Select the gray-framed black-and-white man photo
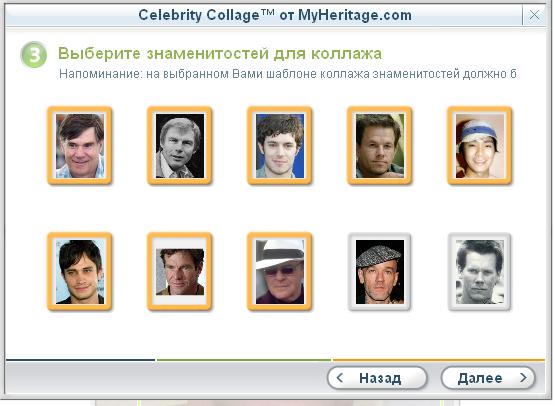This screenshot has width=555, height=406. coord(480,271)
